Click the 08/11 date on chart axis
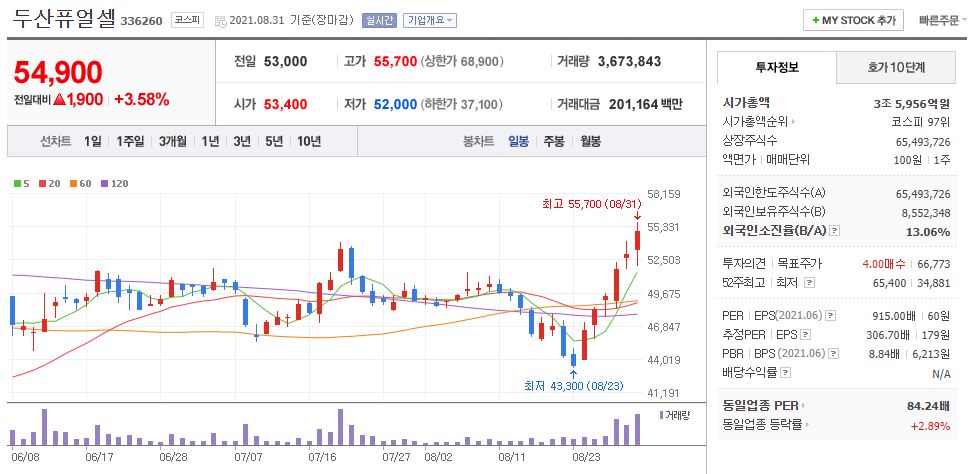This screenshot has width=977, height=474. [x=511, y=457]
